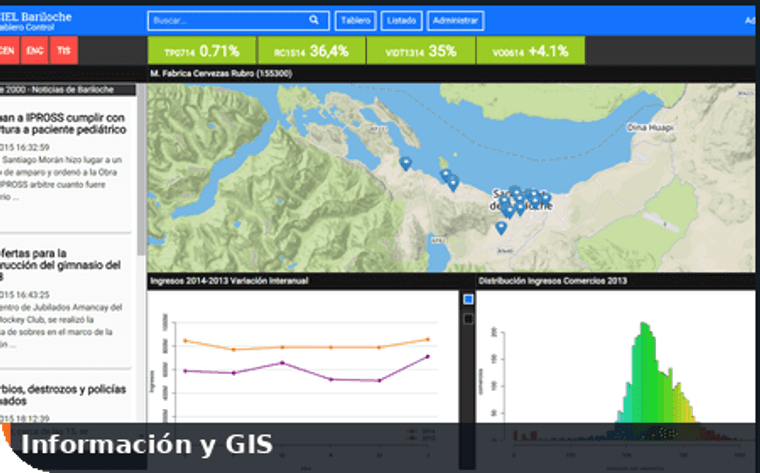This screenshot has height=473, width=760.
Task: Select the red ENC tab
Action: coord(34,50)
